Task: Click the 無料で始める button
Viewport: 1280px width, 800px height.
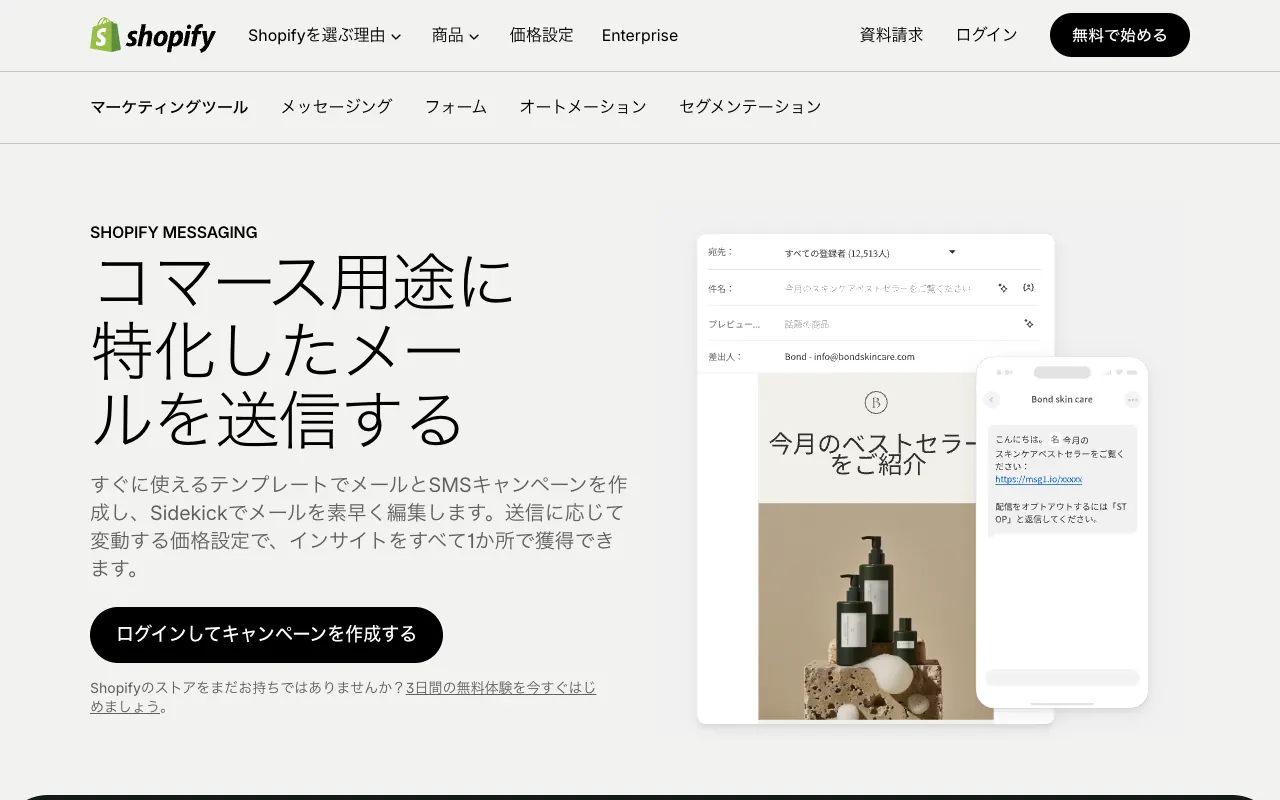Action: coord(1120,35)
